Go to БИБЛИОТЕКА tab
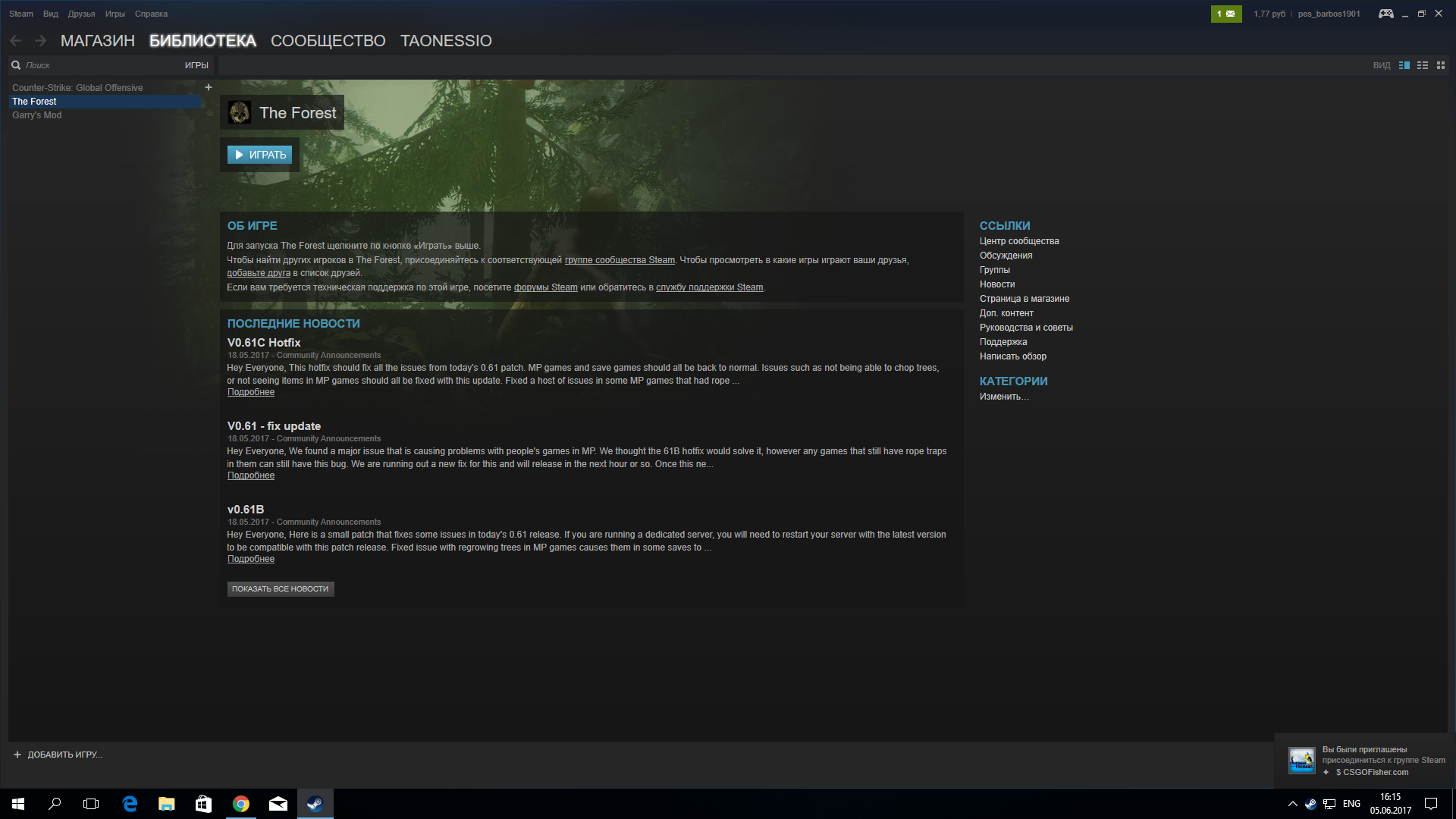1456x819 pixels. tap(202, 41)
